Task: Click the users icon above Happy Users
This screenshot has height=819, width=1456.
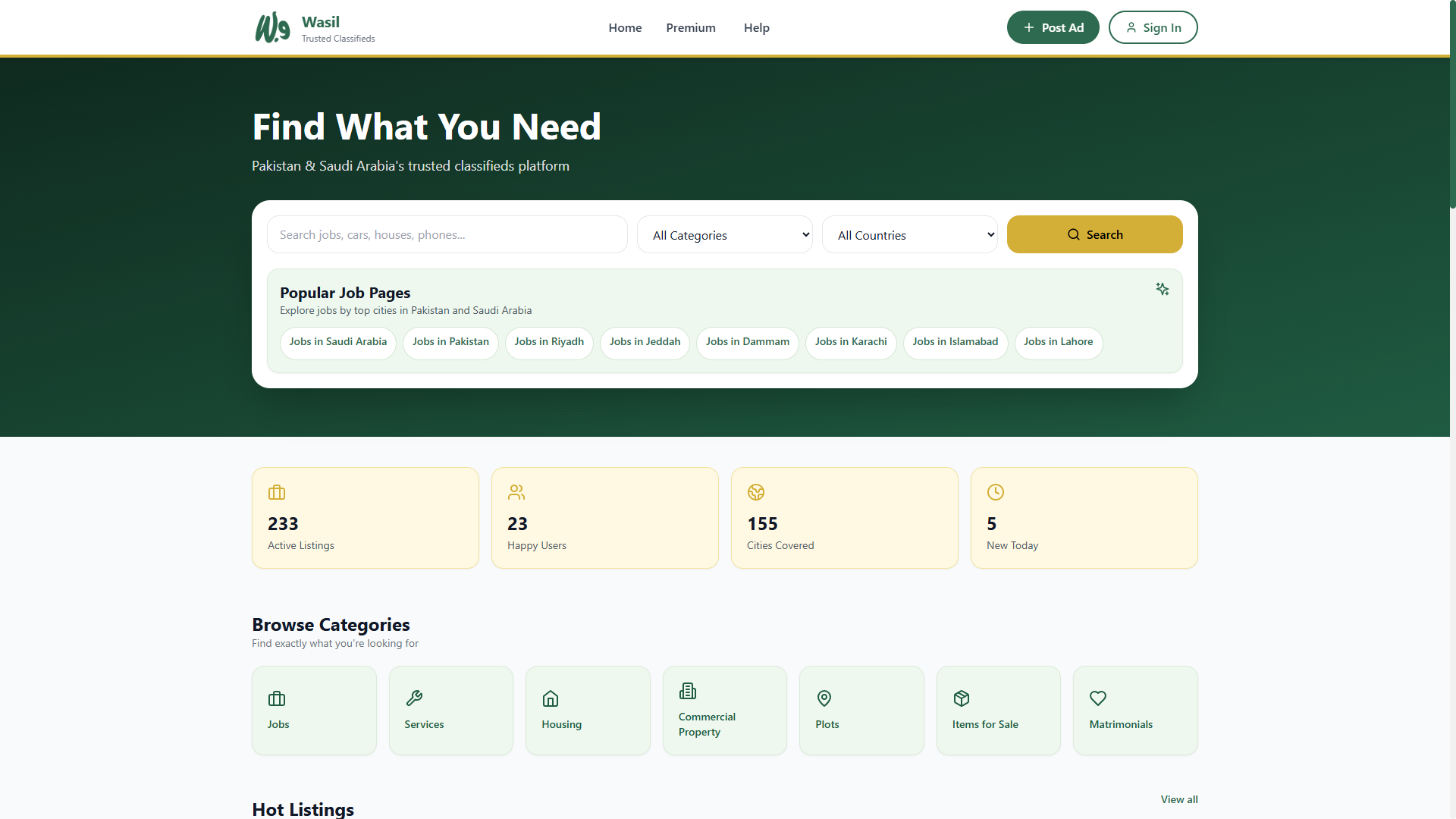Action: (x=516, y=492)
